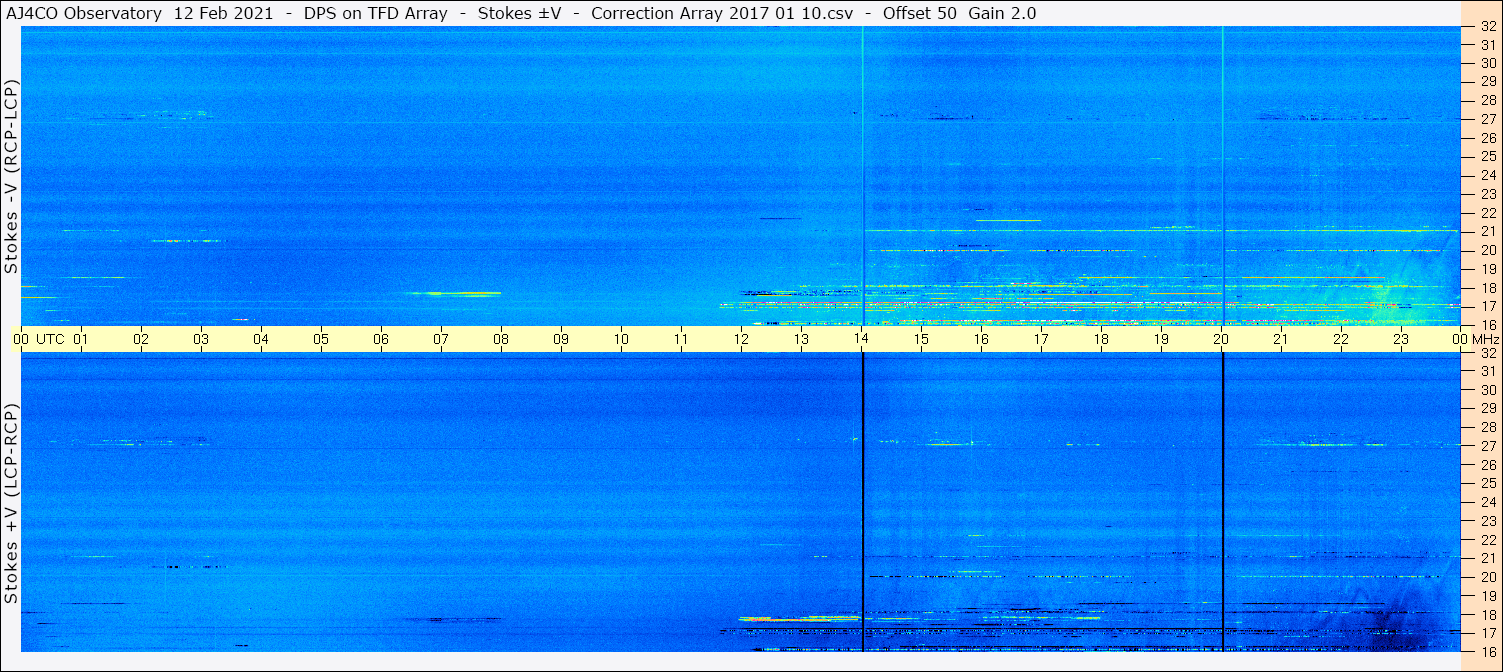The width and height of the screenshot is (1503, 672).
Task: Click the 17 hour label on the time axis
Action: 1041,339
